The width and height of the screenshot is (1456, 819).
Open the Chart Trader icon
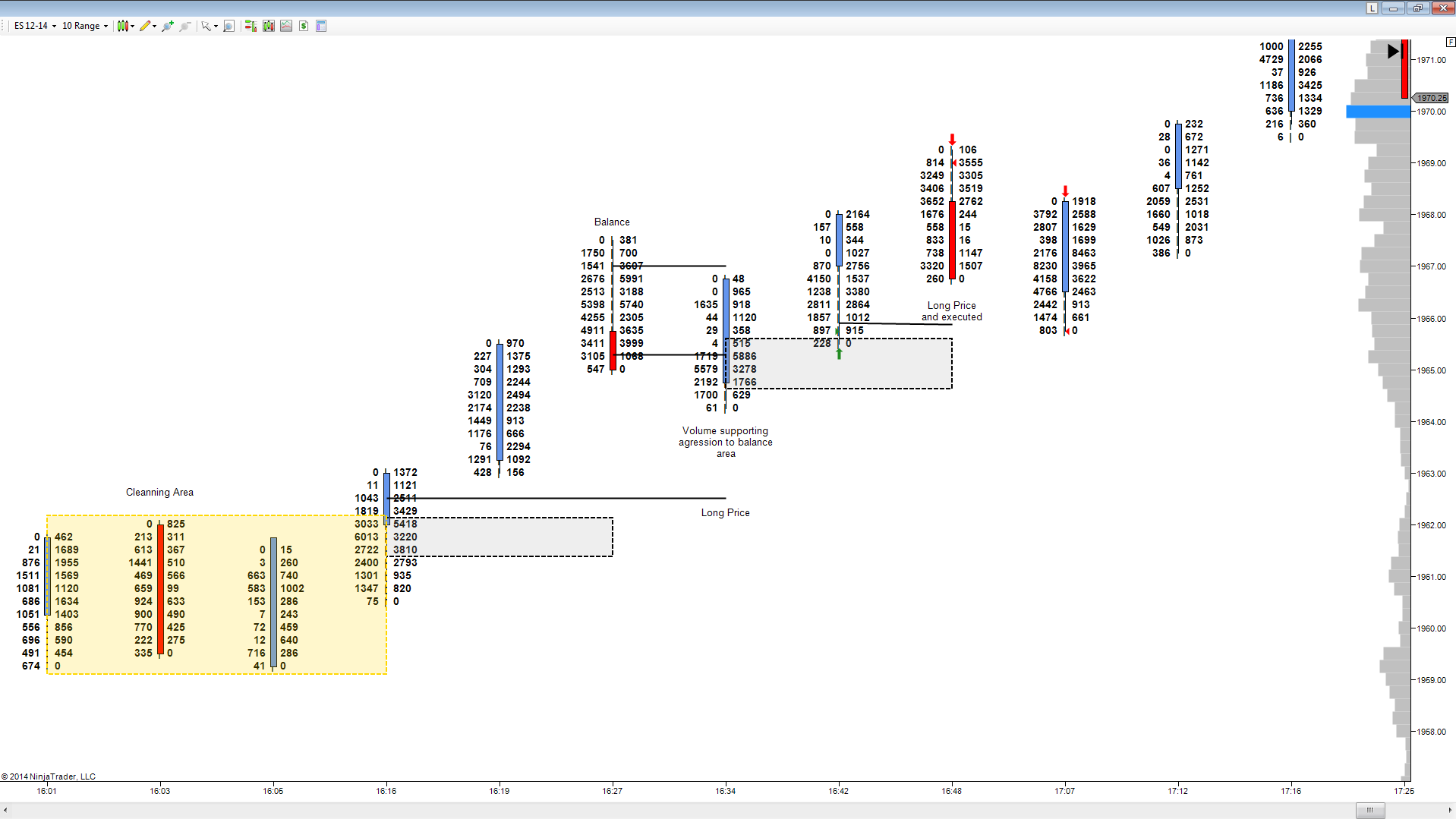(x=251, y=26)
